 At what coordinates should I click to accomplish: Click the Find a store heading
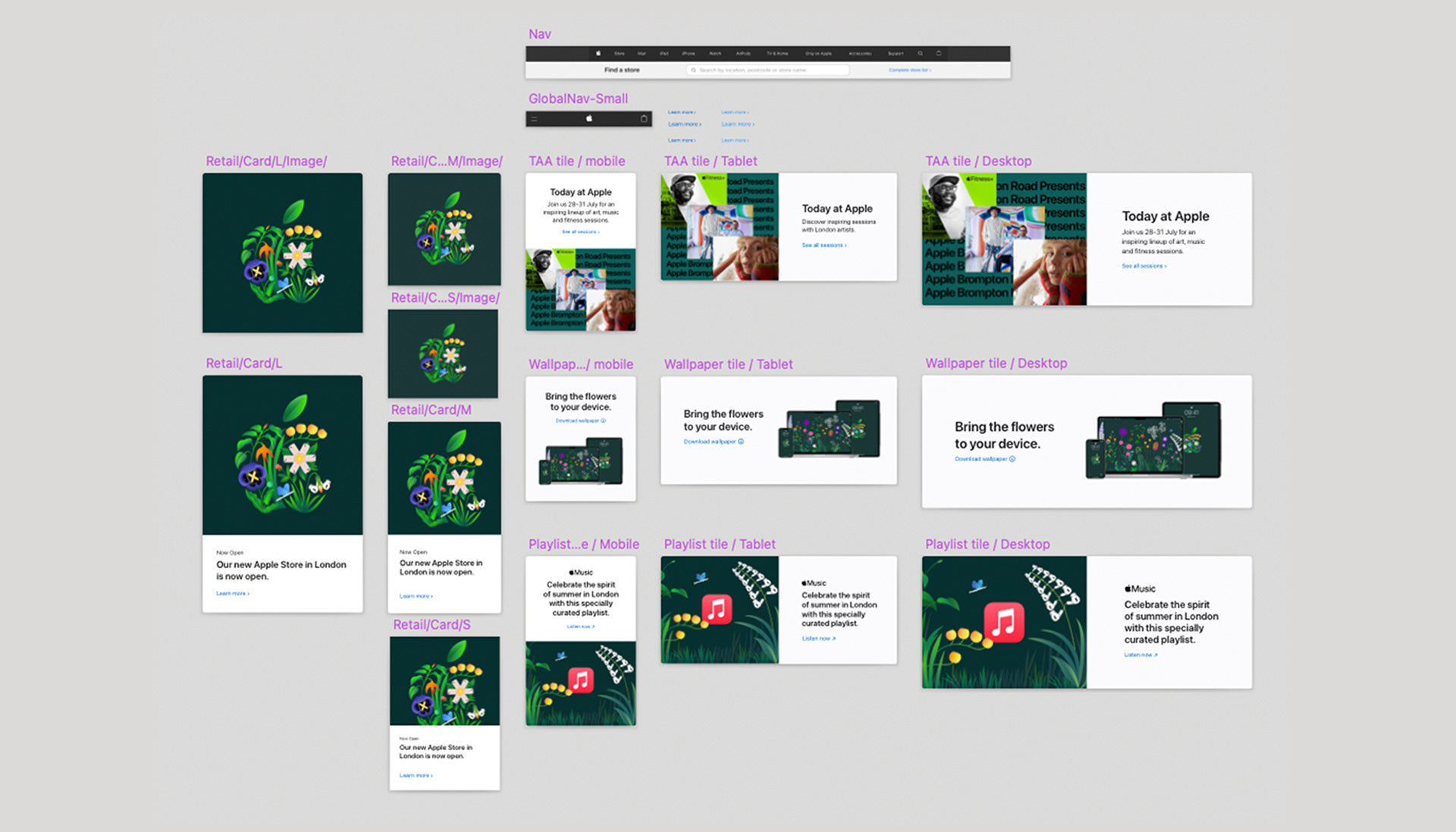click(622, 70)
